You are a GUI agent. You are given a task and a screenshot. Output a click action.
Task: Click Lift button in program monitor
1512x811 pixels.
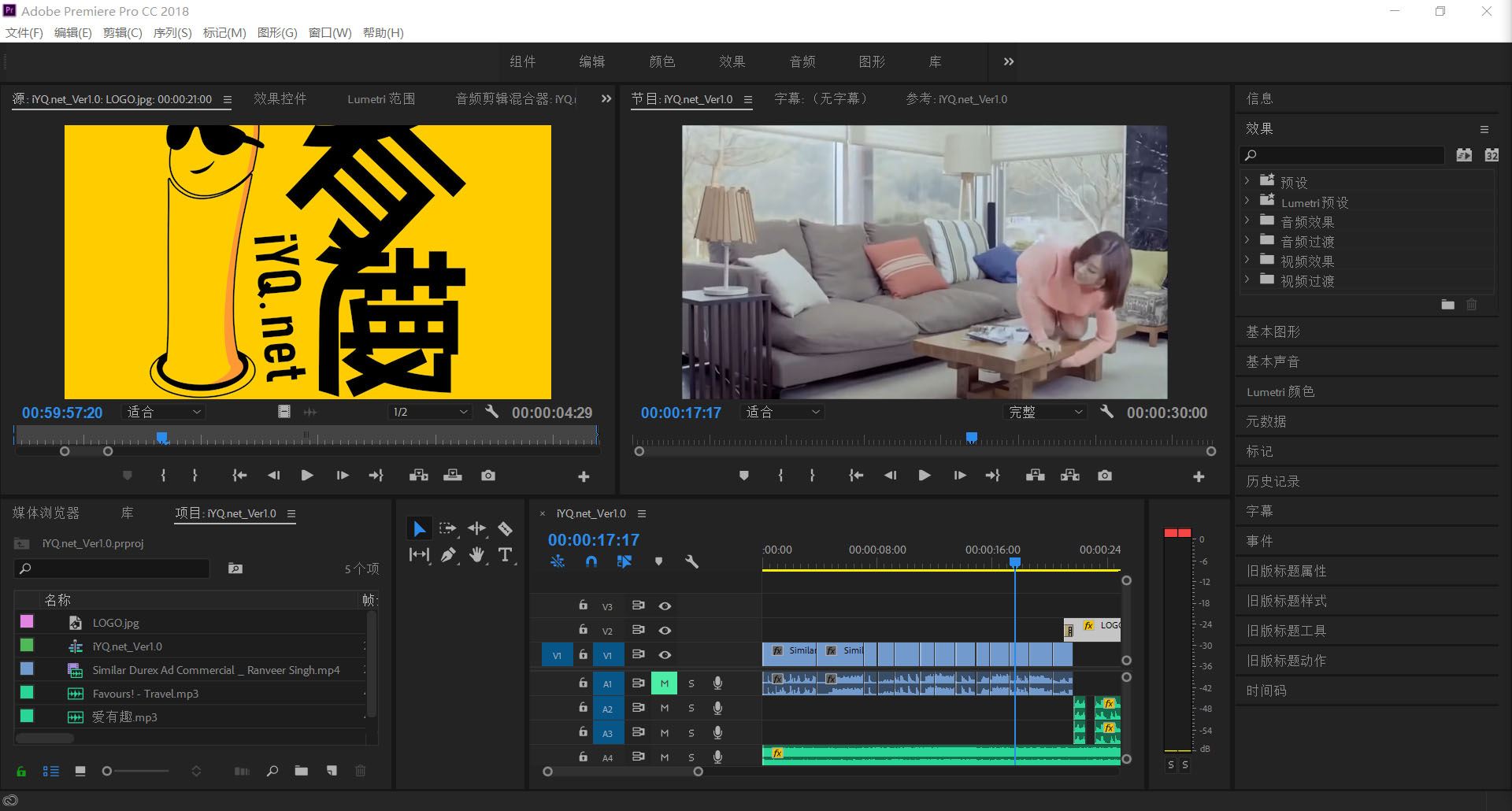point(1036,476)
